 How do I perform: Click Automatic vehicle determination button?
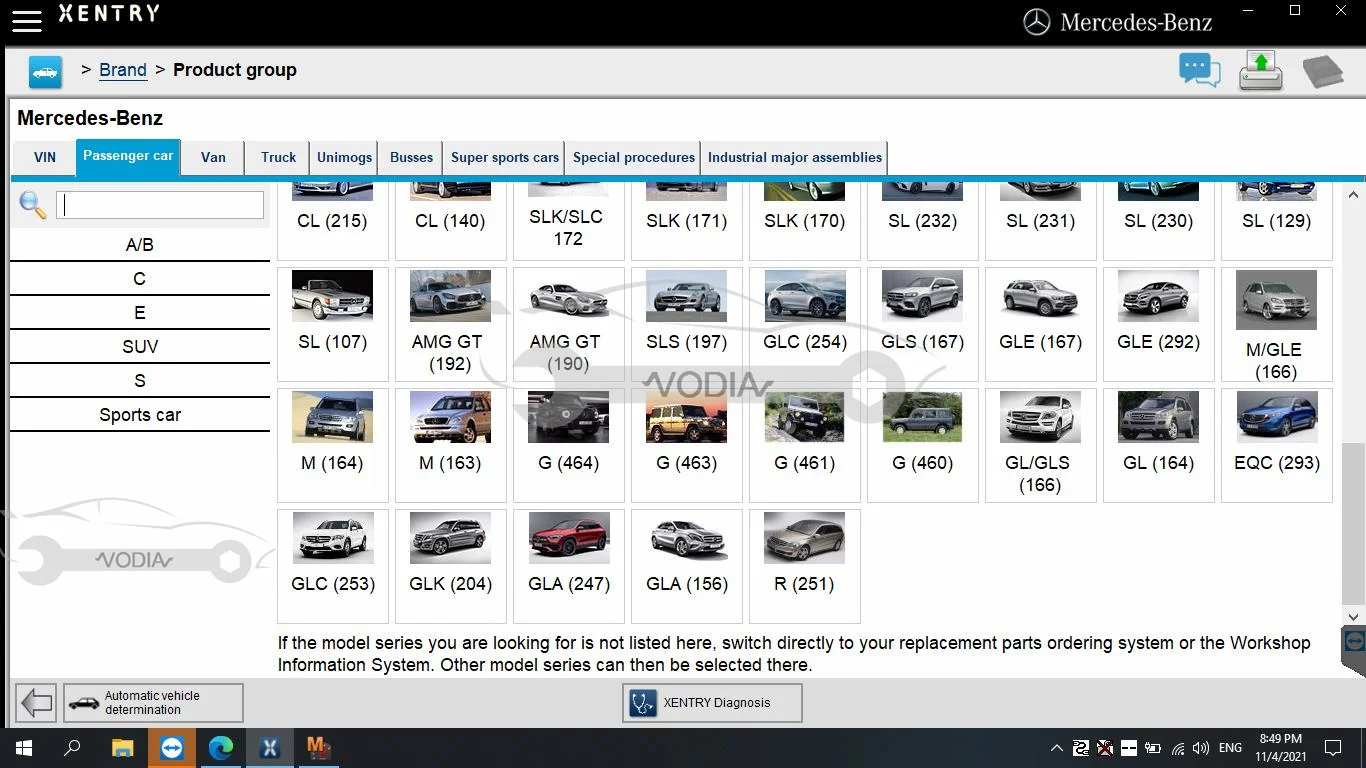pyautogui.click(x=153, y=703)
